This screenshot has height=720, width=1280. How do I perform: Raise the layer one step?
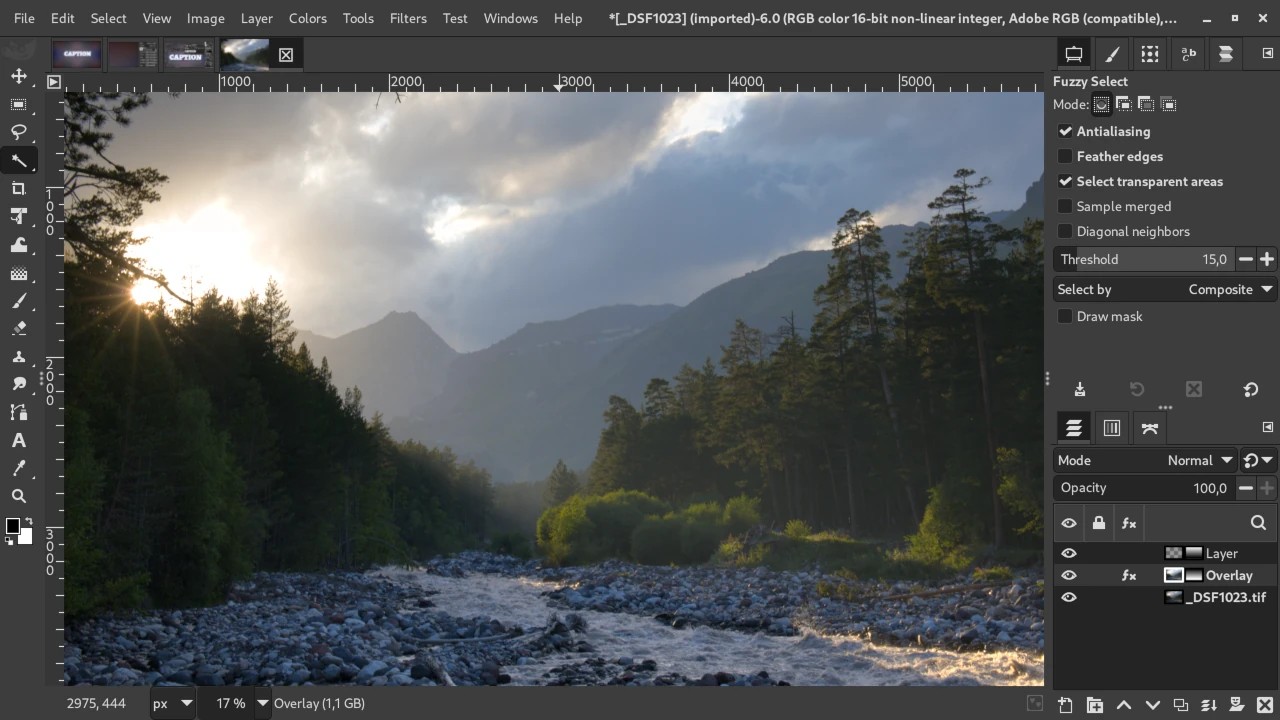pos(1123,705)
